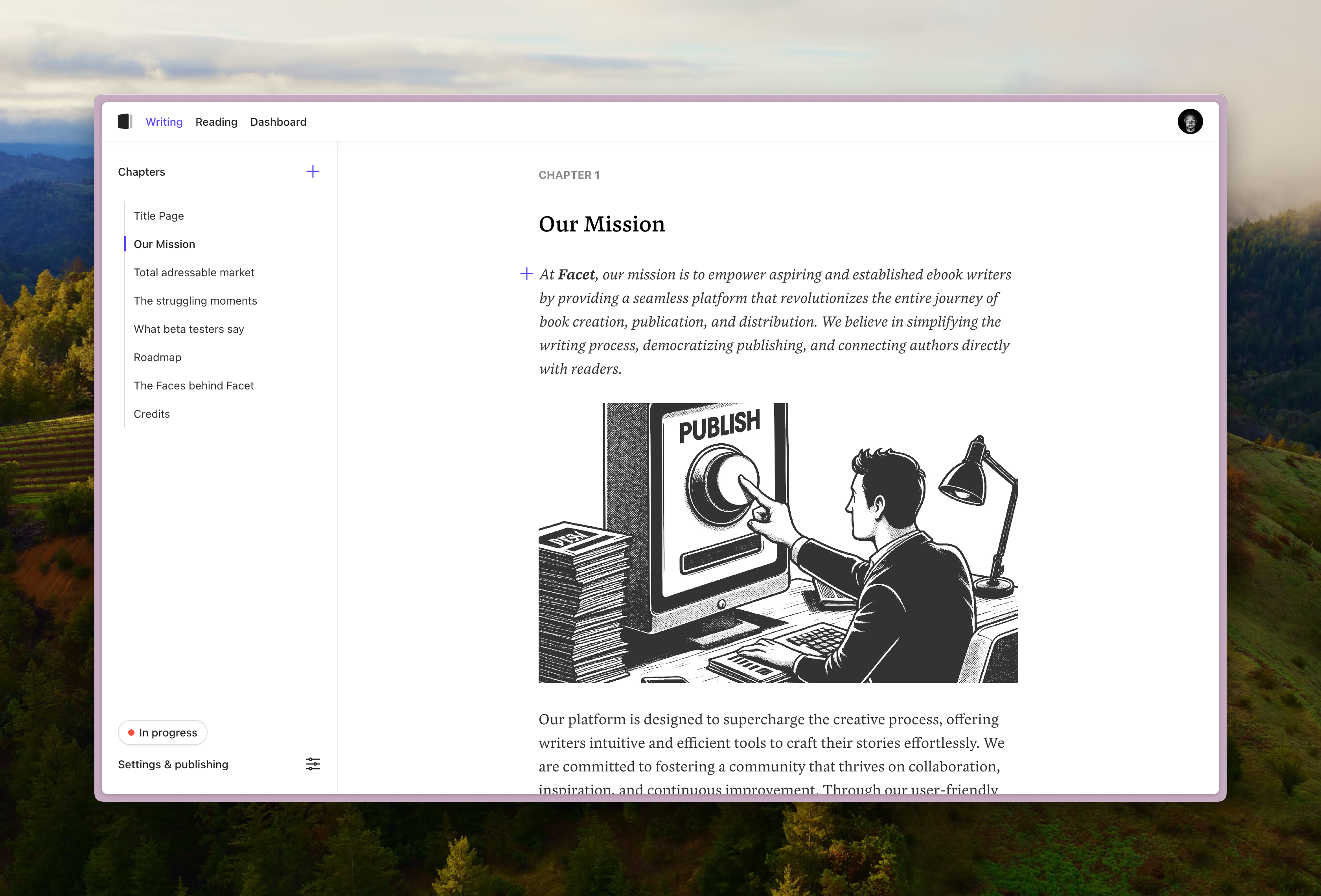This screenshot has height=896, width=1321.
Task: Select the Our Mission chapter
Action: coord(164,244)
